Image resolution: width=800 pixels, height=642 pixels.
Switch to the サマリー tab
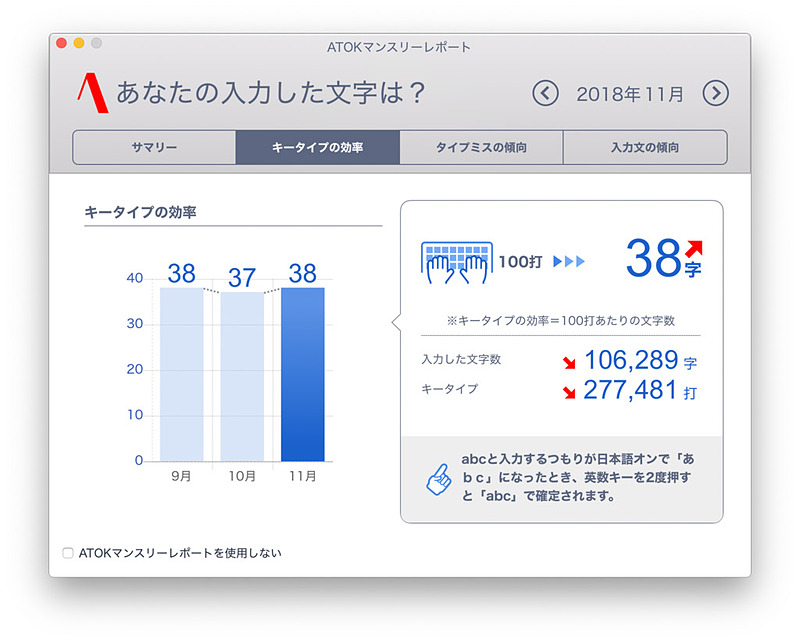coord(154,146)
